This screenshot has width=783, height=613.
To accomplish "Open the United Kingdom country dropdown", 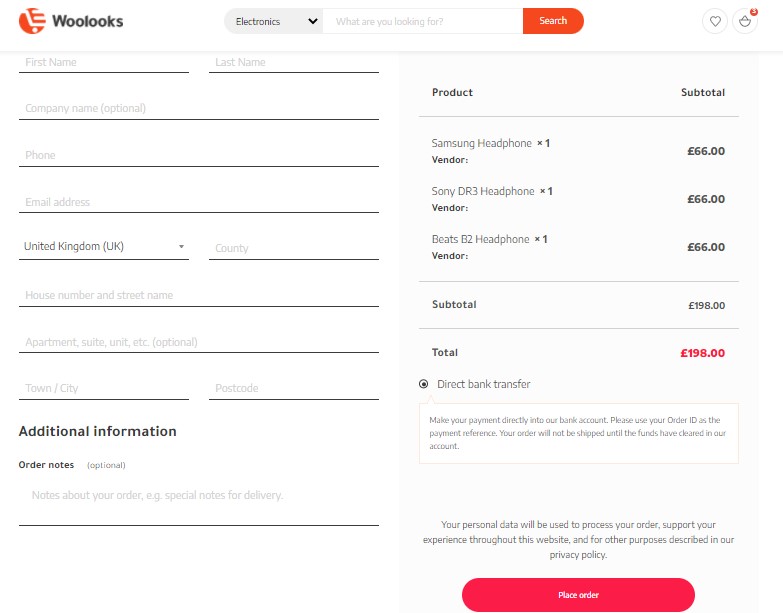I will click(x=104, y=246).
